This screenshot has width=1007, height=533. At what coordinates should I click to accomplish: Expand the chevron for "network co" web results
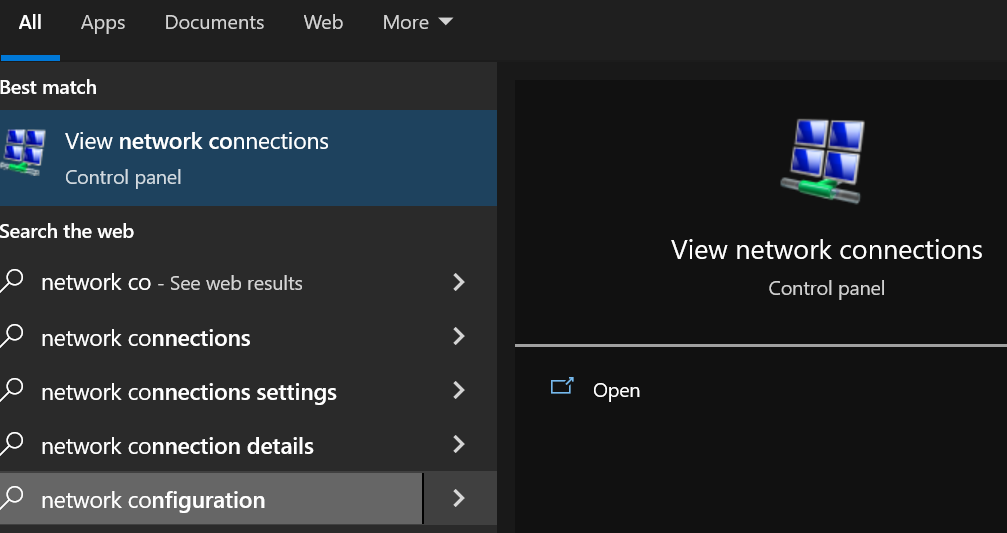459,283
